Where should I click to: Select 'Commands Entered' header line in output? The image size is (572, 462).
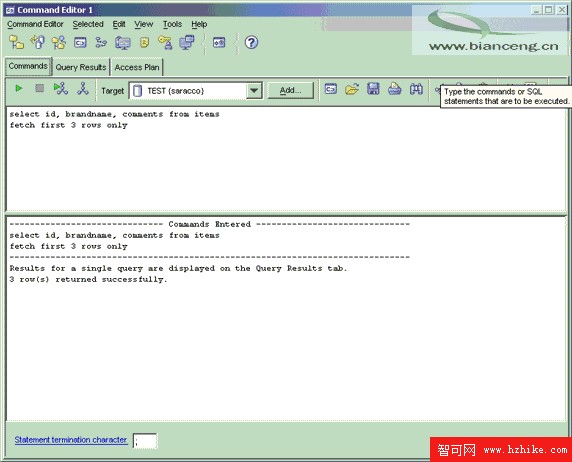(x=210, y=224)
